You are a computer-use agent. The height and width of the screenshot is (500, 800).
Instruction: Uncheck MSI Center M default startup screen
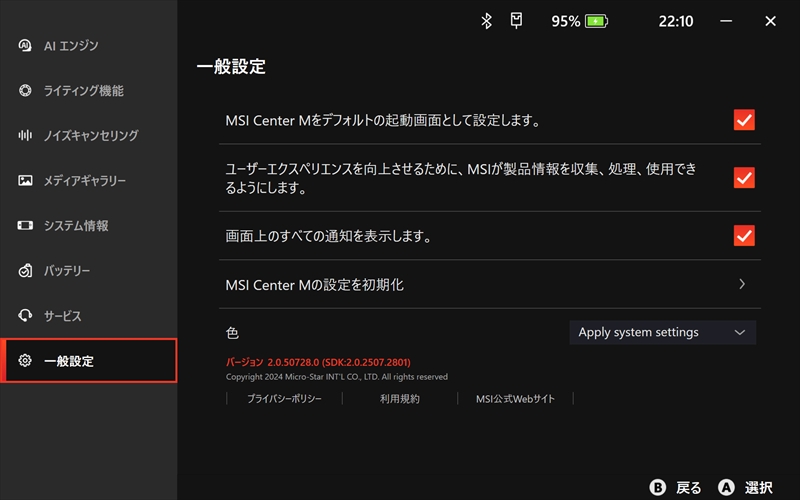pos(744,120)
